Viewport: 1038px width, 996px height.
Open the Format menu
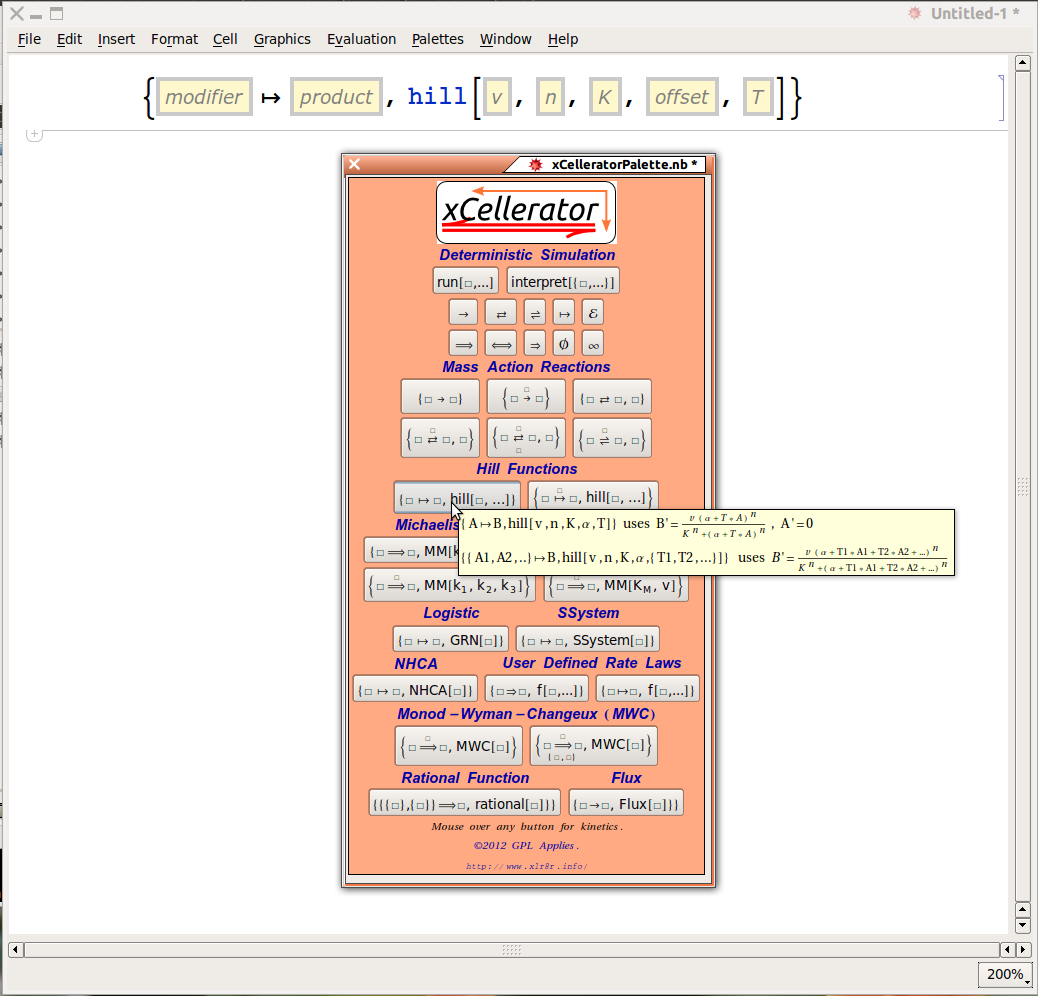click(x=174, y=39)
